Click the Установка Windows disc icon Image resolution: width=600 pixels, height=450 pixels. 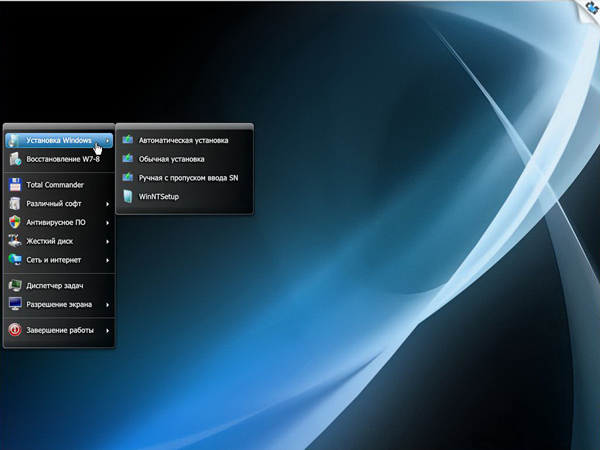(14, 140)
